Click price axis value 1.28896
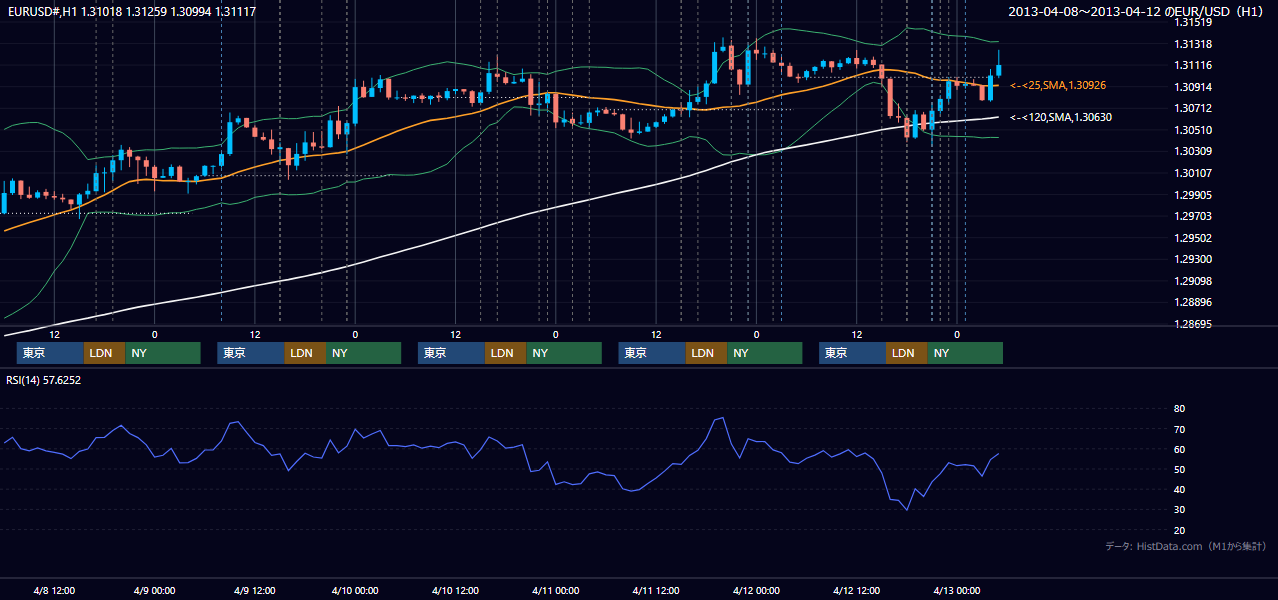Viewport: 1278px width, 600px height. pos(1193,302)
